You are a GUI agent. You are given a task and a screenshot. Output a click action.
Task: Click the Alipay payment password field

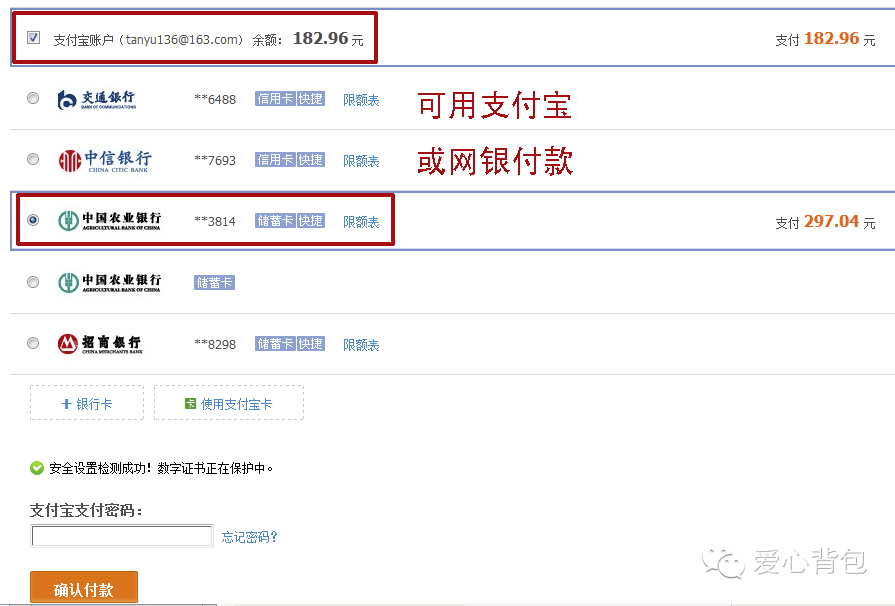pyautogui.click(x=122, y=536)
